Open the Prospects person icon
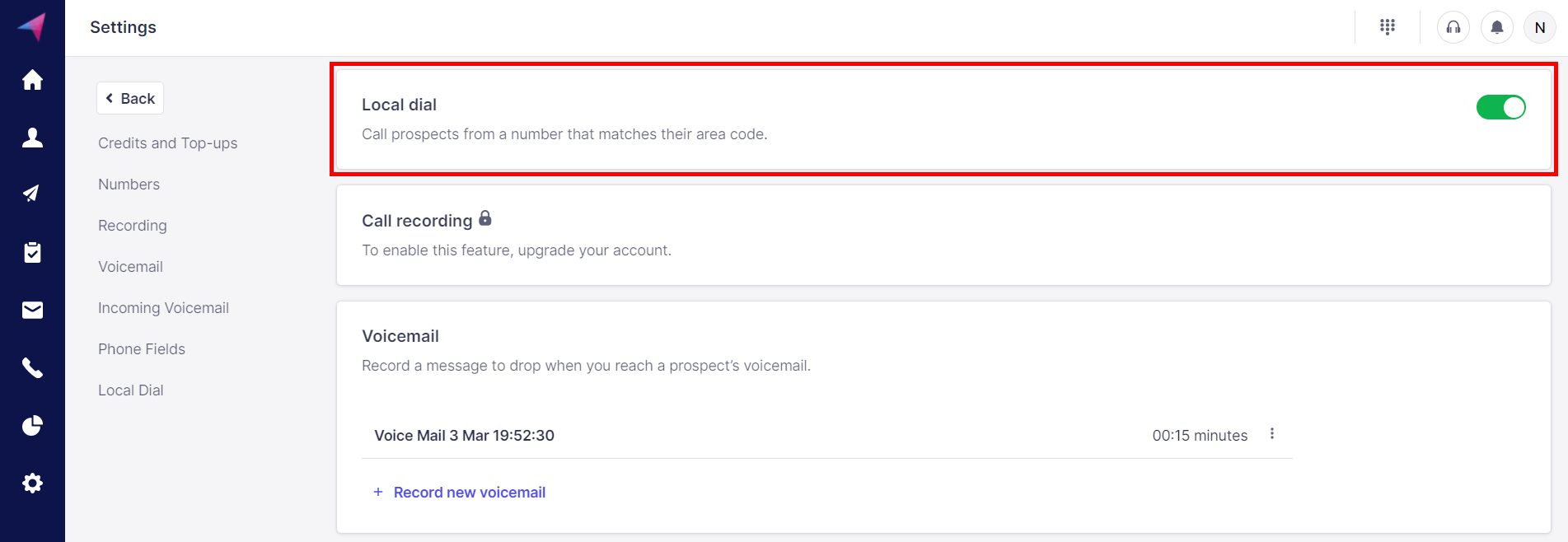 [32, 138]
